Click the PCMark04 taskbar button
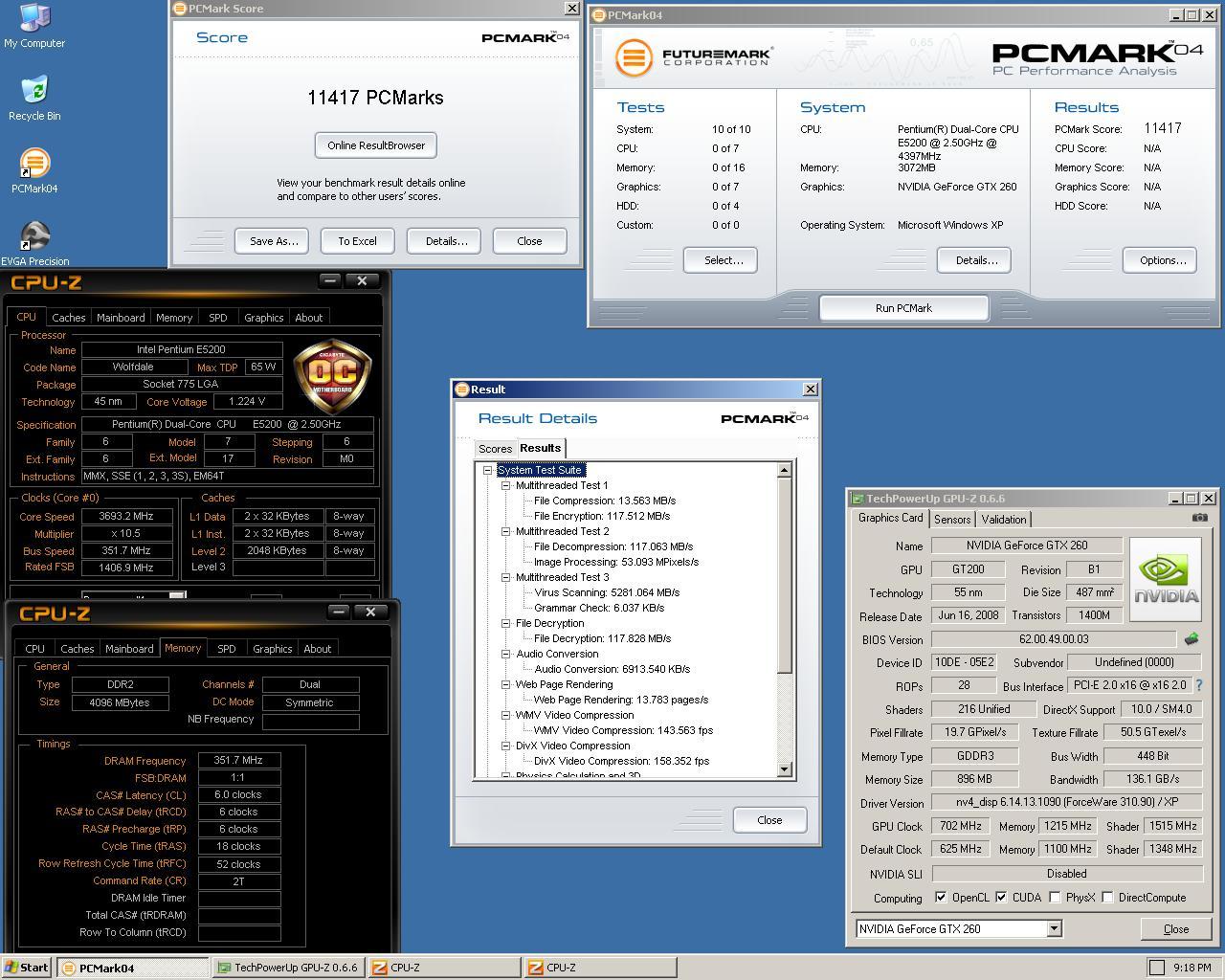The image size is (1225, 980). click(132, 968)
